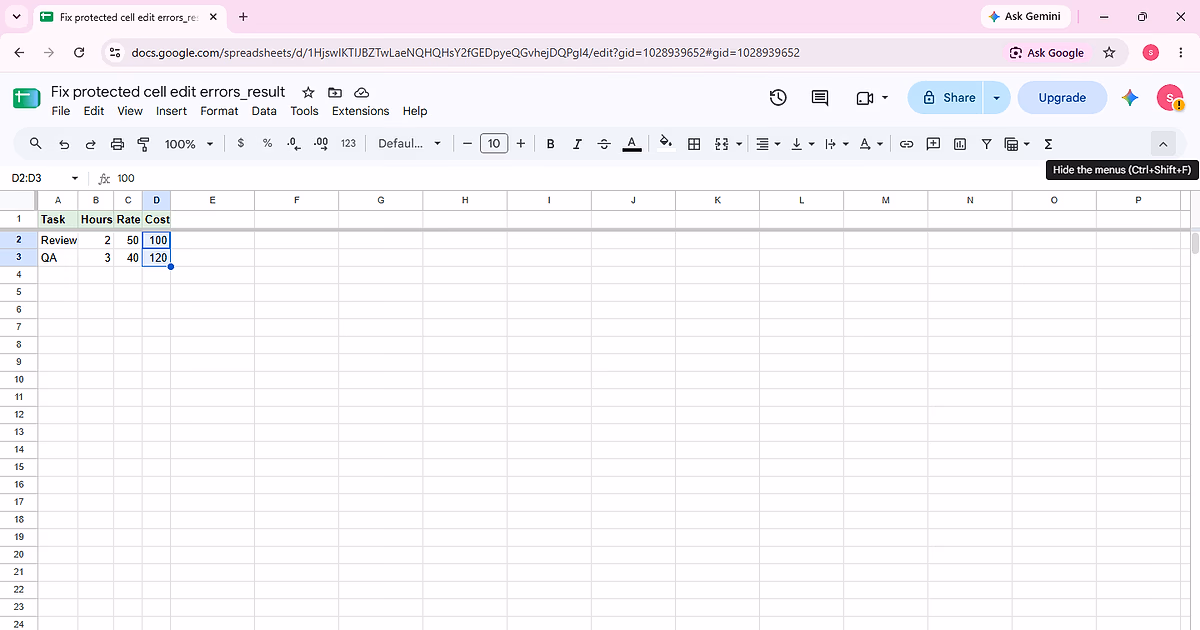Open the horizontal align dropdown
This screenshot has width=1200, height=630.
pos(768,144)
